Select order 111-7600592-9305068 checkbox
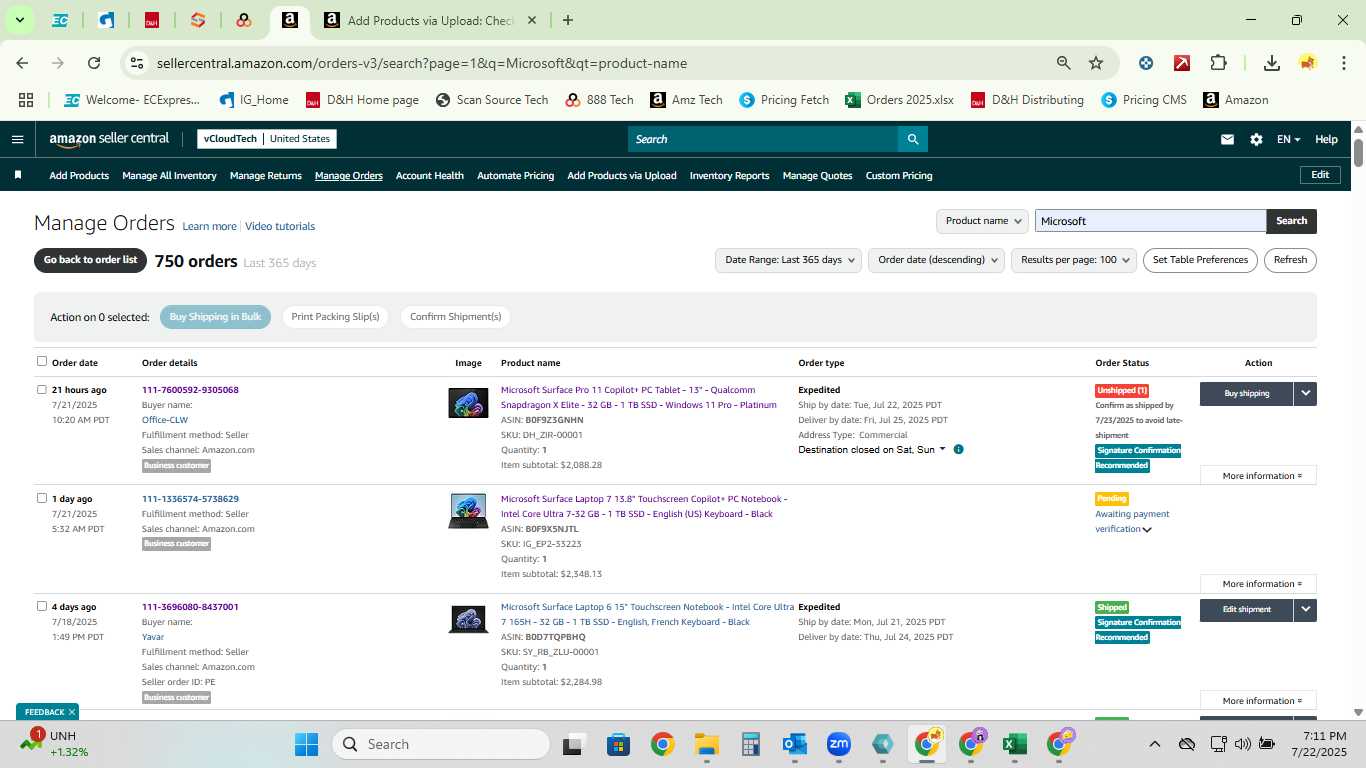Screen dimensions: 1366x768 [42, 389]
